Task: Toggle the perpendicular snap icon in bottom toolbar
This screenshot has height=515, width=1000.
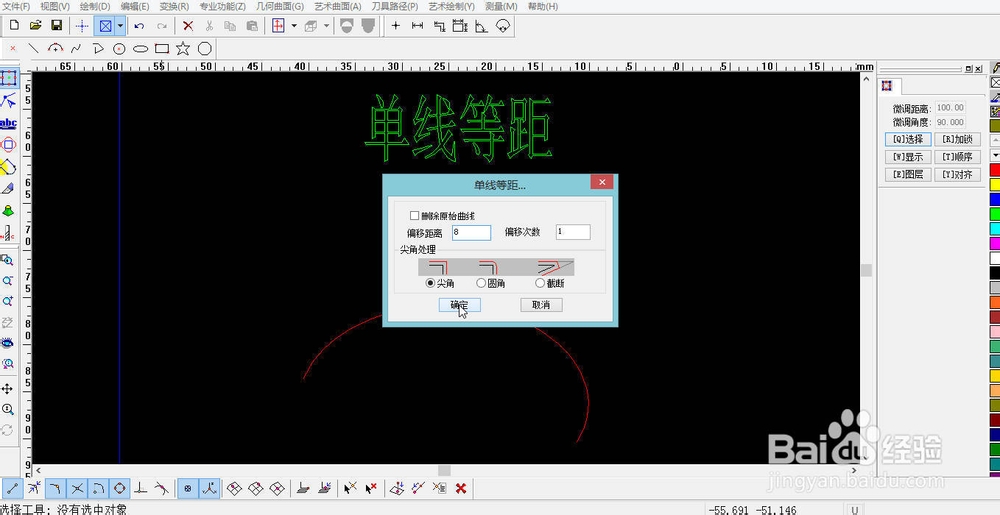Action: click(x=142, y=489)
